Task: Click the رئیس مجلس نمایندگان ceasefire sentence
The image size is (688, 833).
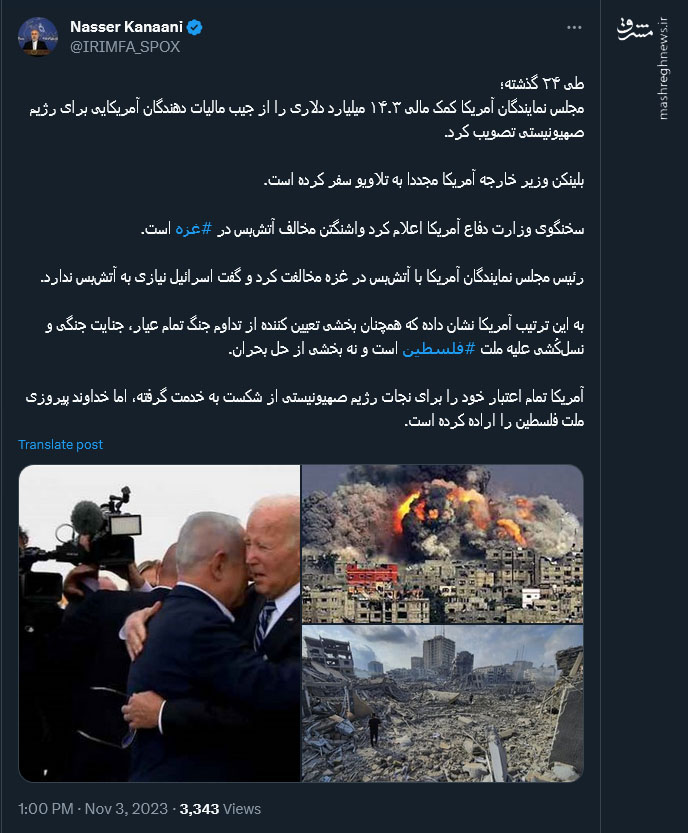Action: (312, 277)
